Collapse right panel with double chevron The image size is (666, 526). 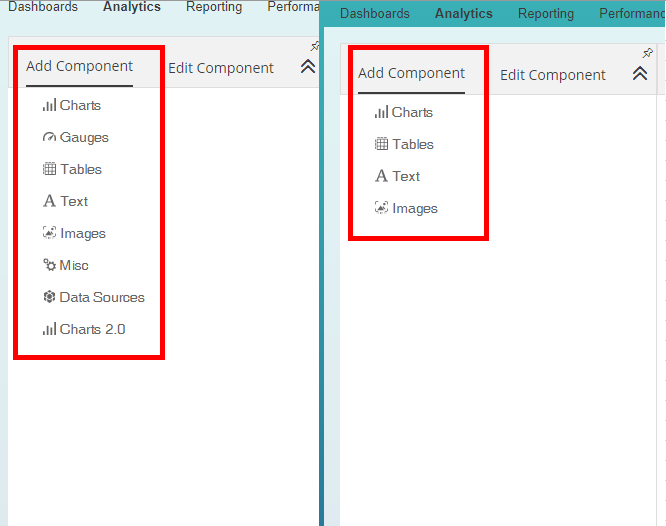[640, 73]
